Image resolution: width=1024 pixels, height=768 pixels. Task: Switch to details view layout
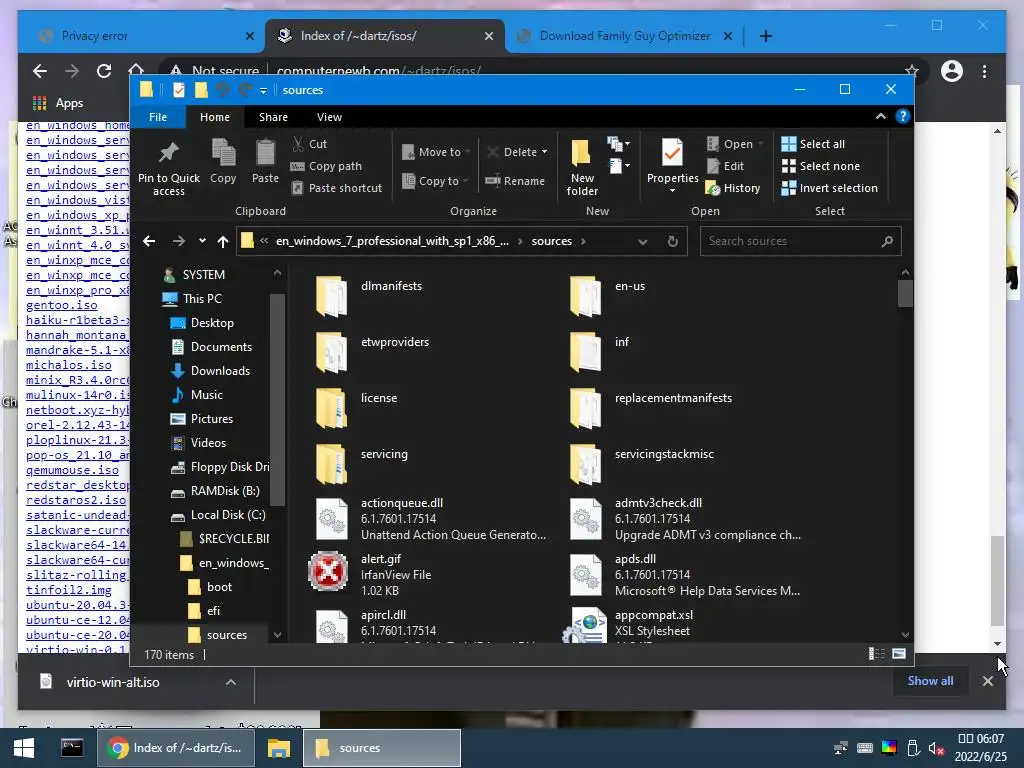click(876, 654)
